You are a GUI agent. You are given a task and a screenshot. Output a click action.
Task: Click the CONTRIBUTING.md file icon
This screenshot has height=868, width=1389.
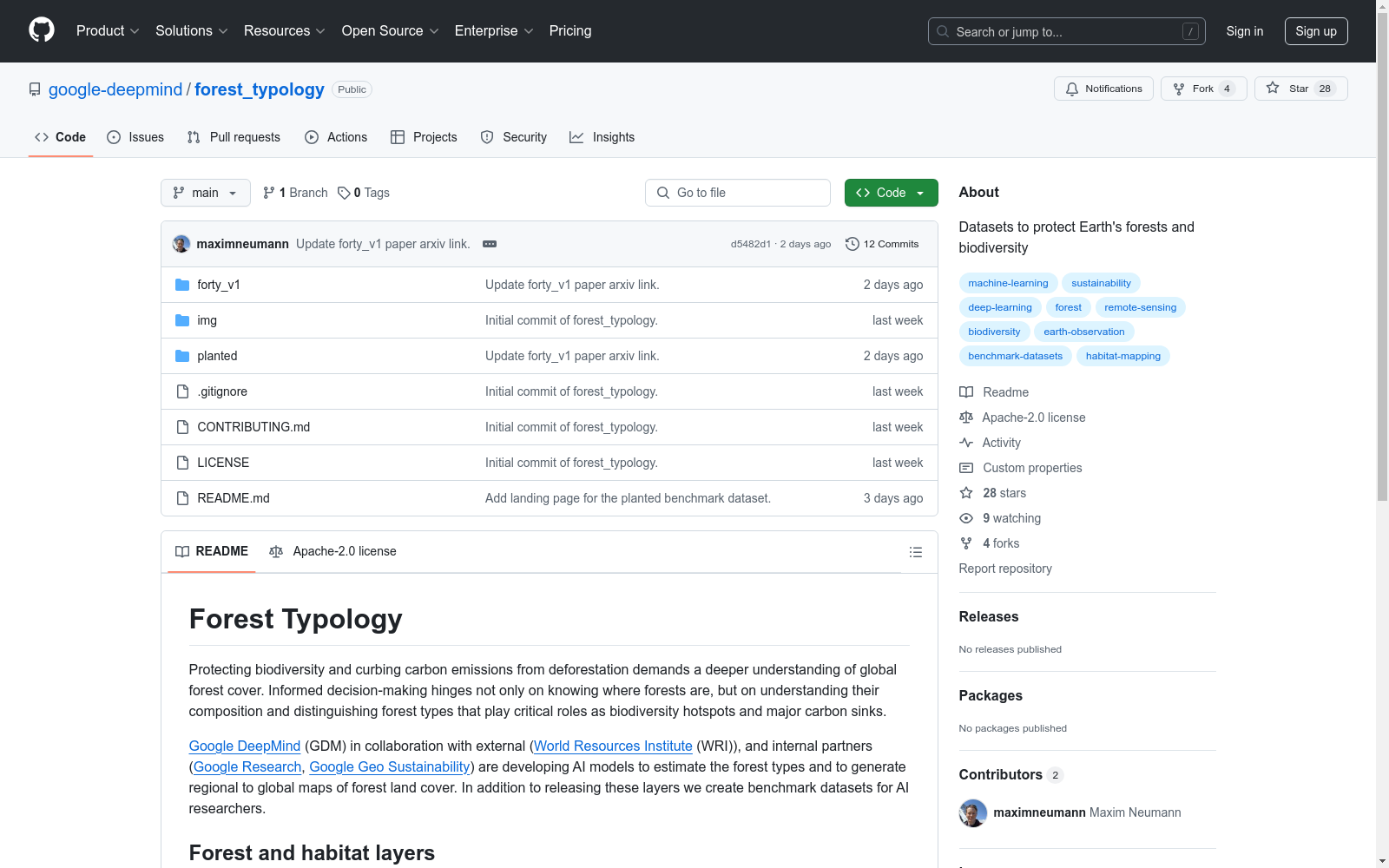pyautogui.click(x=182, y=427)
